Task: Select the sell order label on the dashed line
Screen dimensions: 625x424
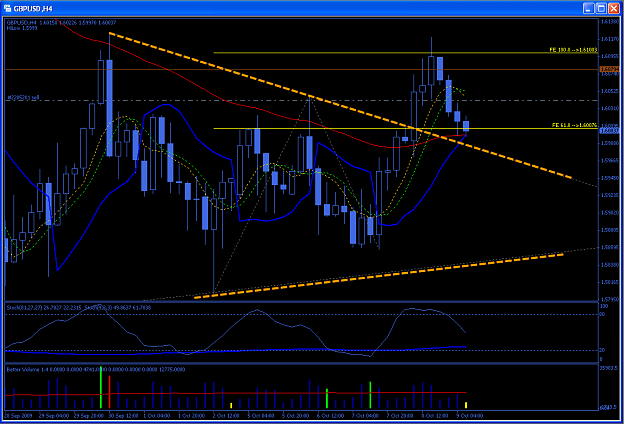Action: pos(23,97)
